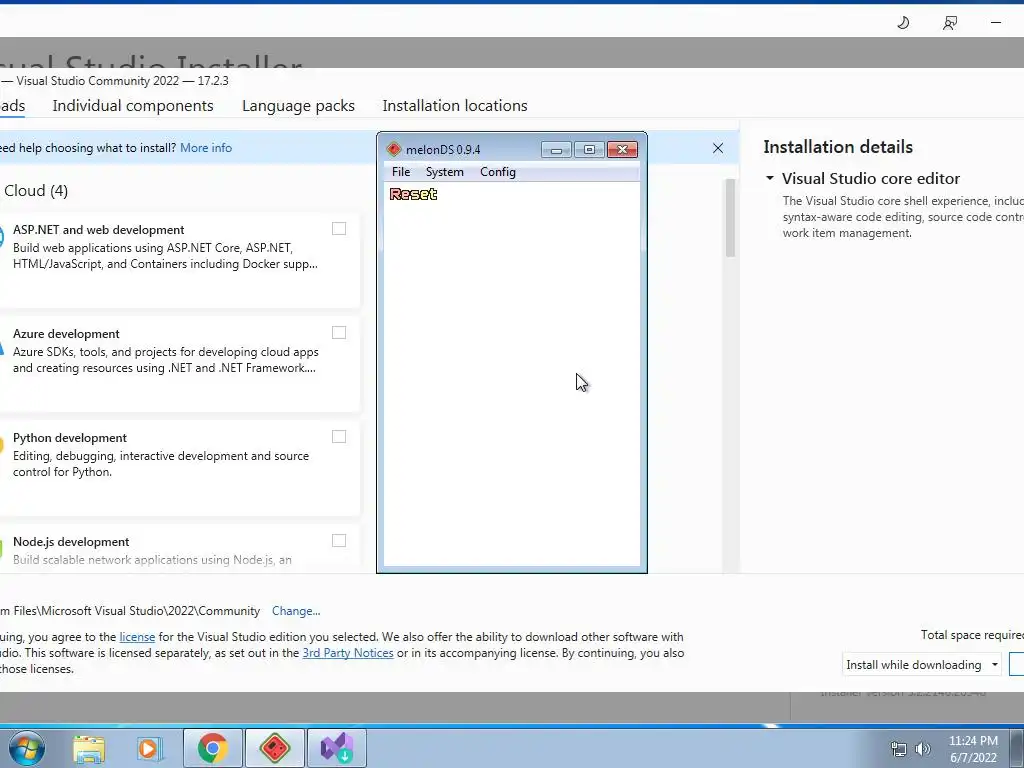Click the melonDS title bar icon
This screenshot has width=1024, height=768.
tap(393, 150)
